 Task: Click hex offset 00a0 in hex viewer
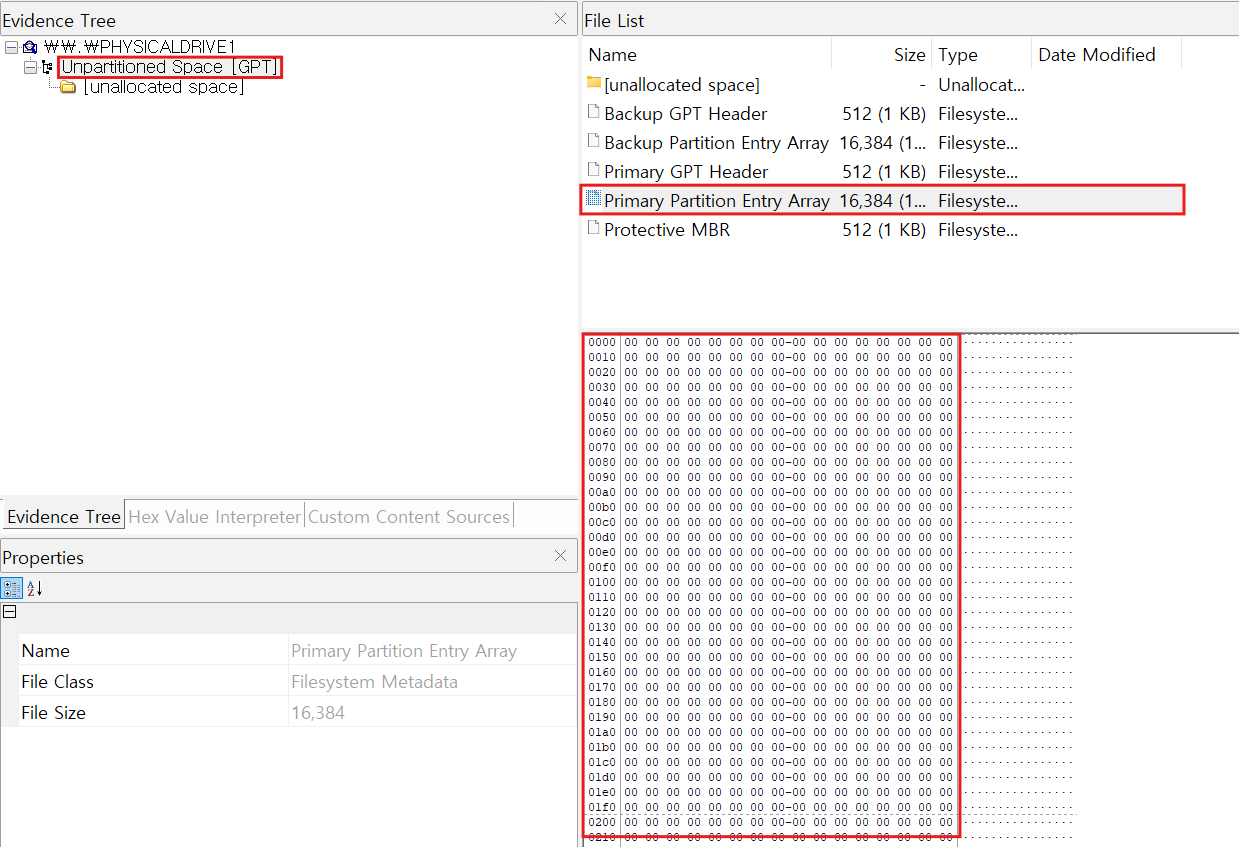tap(602, 492)
